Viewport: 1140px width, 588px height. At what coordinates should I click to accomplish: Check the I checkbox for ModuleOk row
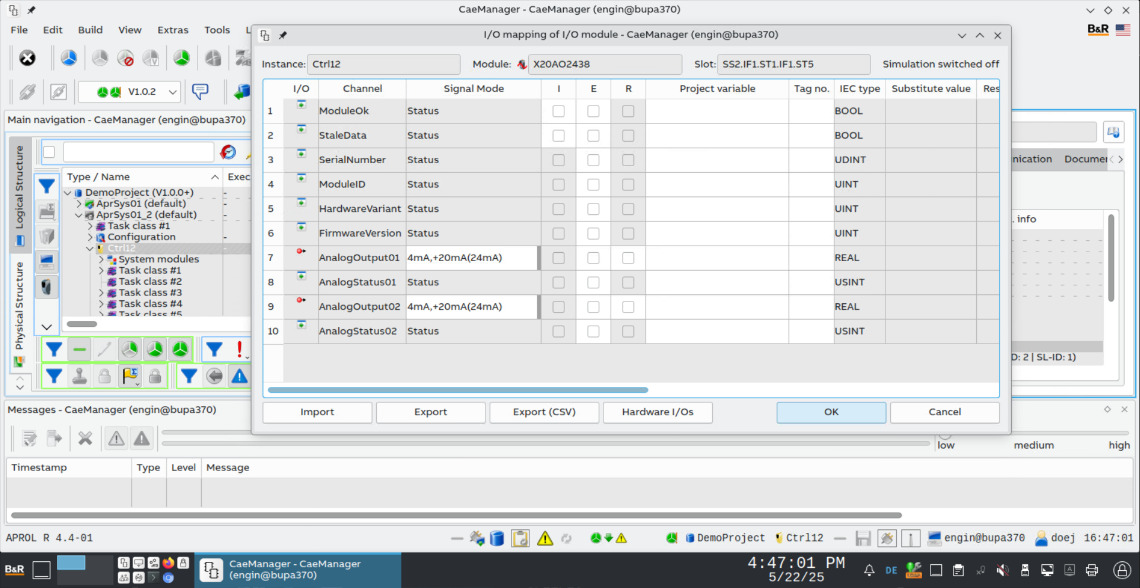click(558, 111)
